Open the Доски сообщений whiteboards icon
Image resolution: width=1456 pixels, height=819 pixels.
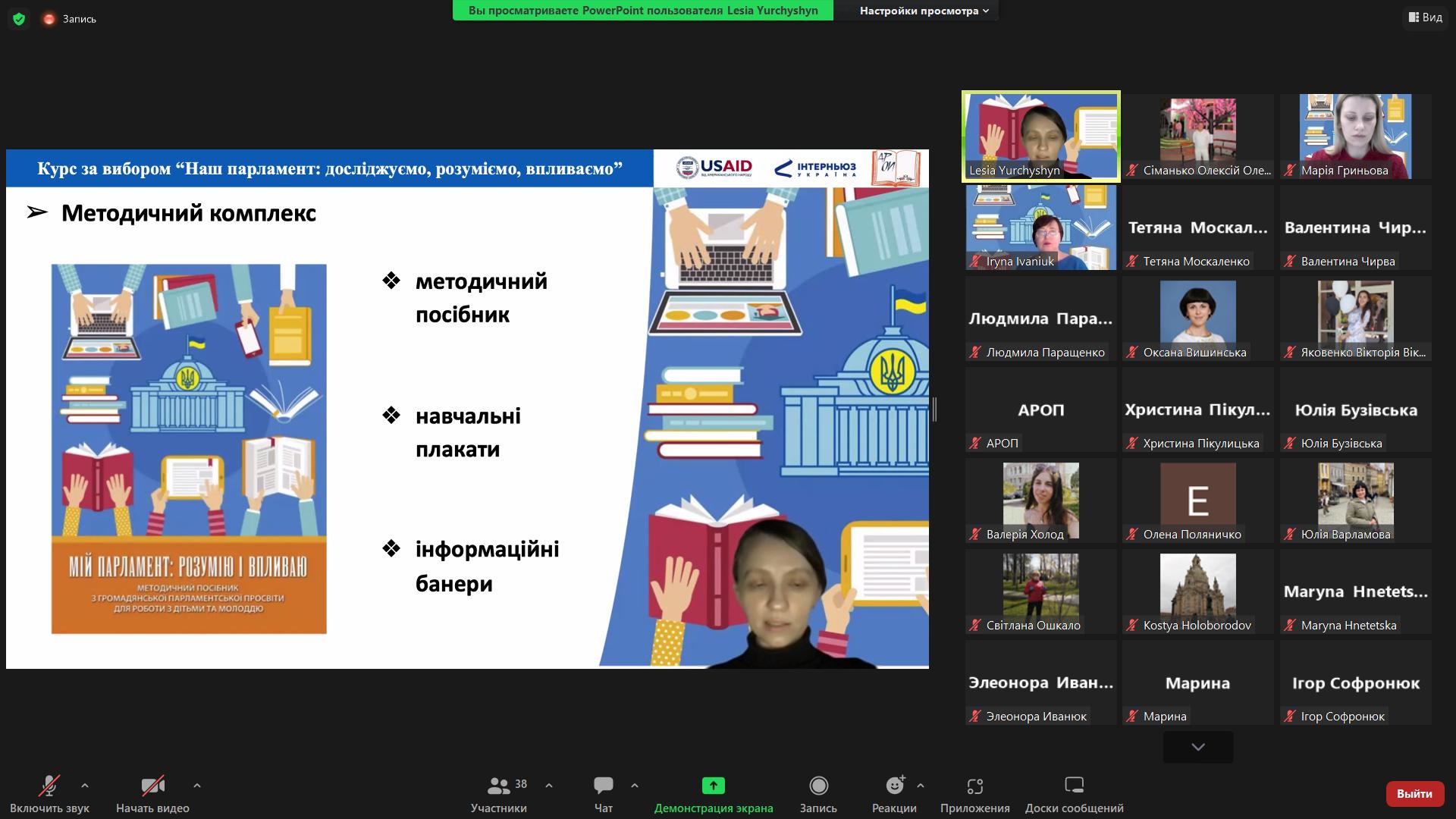click(1075, 786)
